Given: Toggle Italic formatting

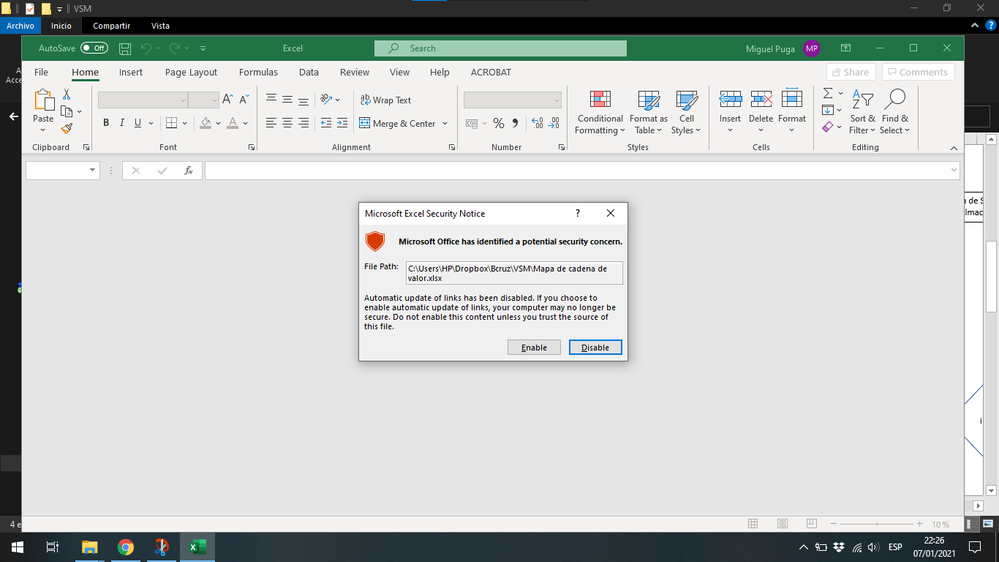Looking at the screenshot, I should [x=122, y=123].
